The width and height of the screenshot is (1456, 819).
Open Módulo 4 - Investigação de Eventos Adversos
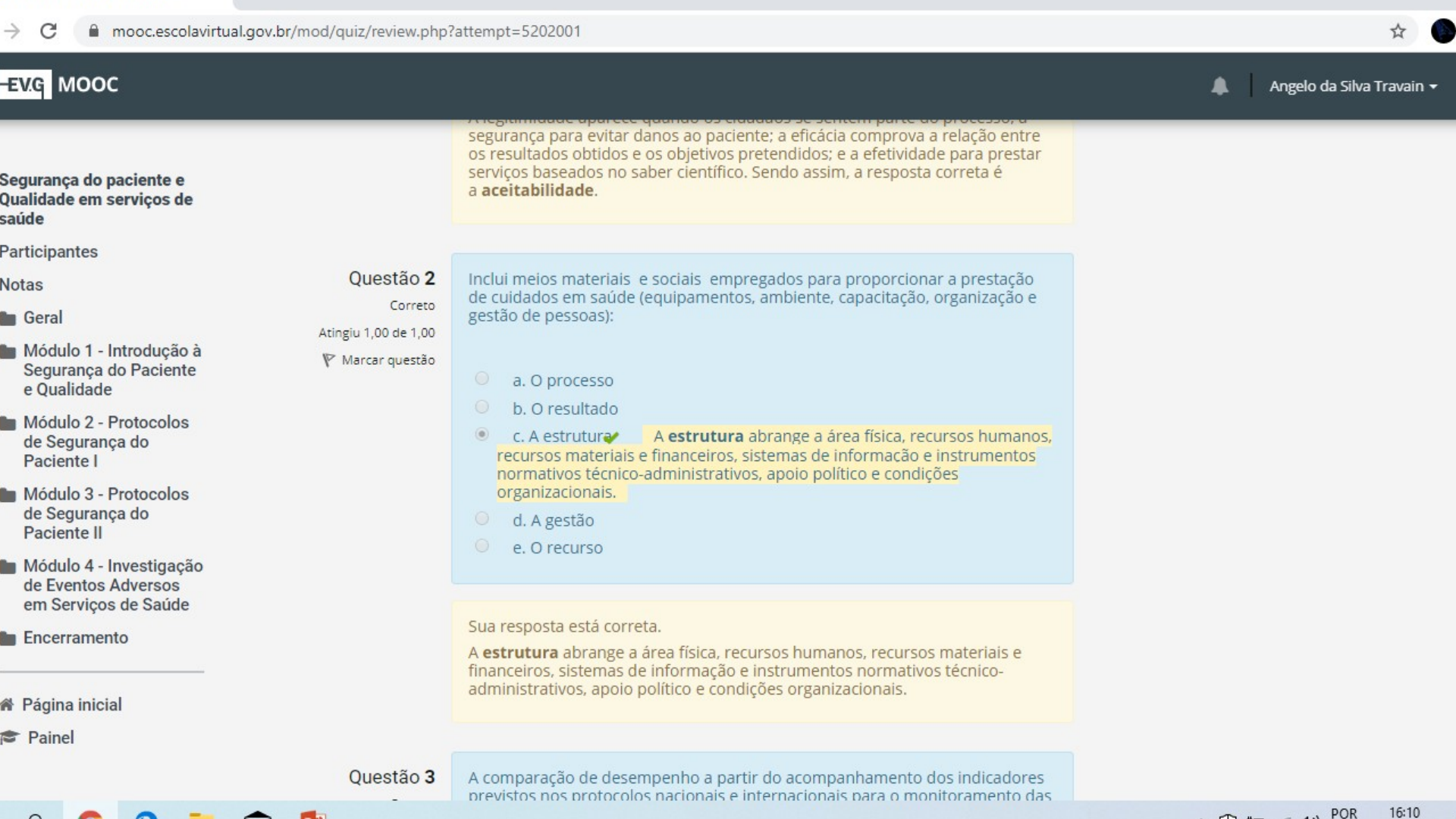click(x=113, y=585)
